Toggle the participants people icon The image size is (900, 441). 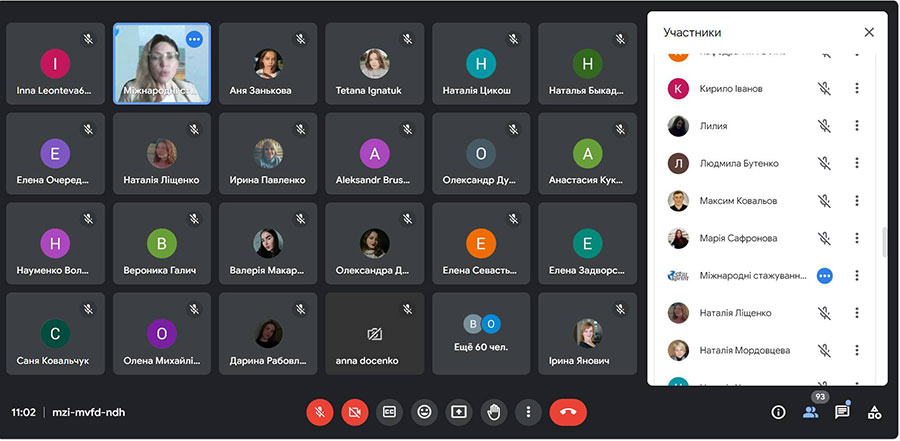[810, 412]
